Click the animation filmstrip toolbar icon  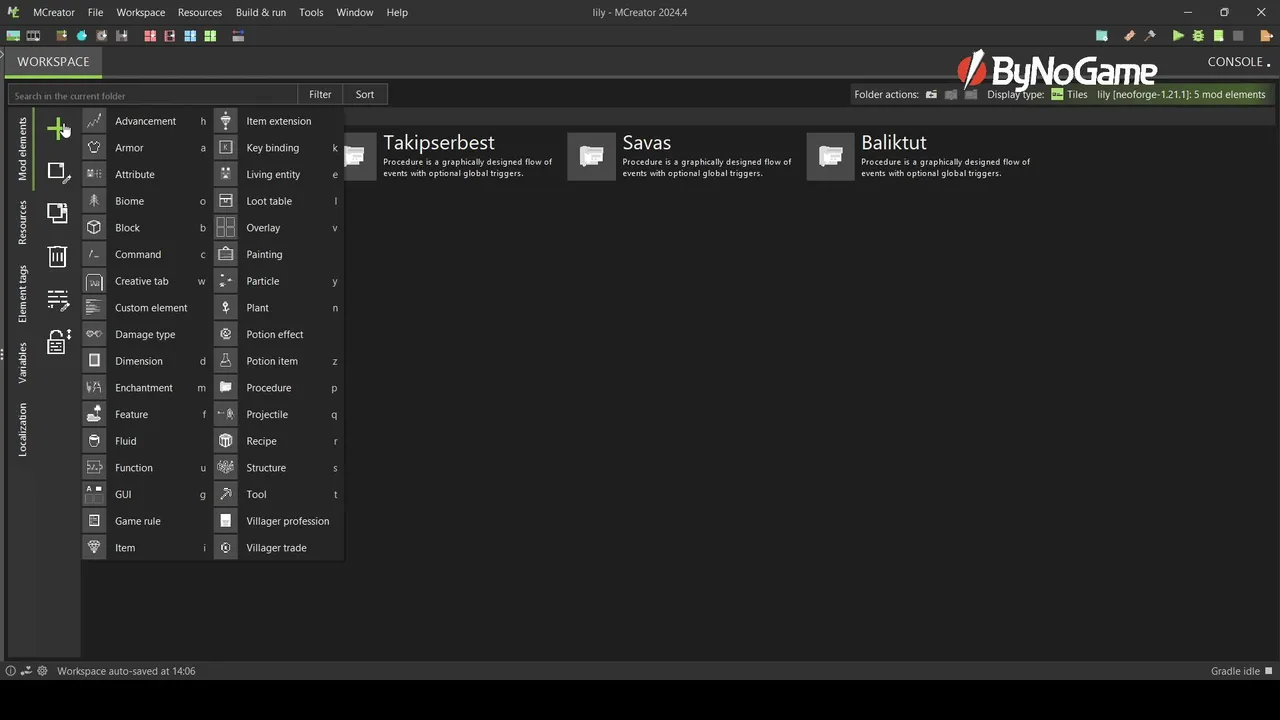click(x=33, y=36)
